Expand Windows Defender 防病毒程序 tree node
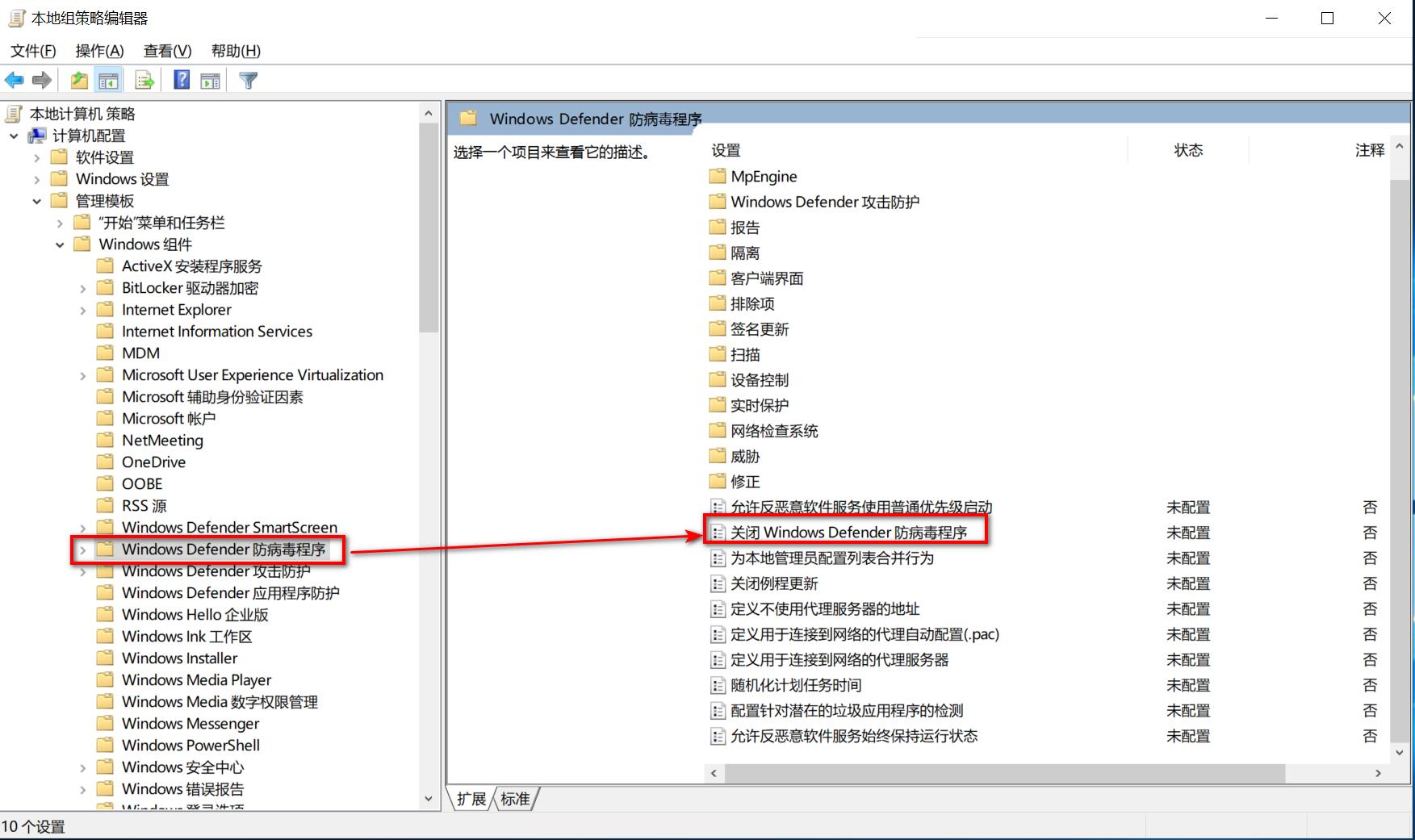This screenshot has width=1415, height=840. pos(82,550)
